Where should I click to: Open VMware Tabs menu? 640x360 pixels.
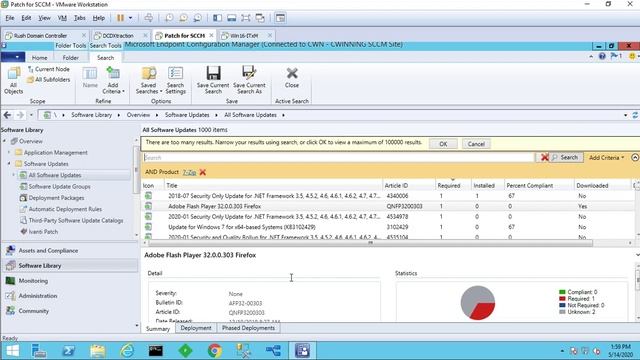(80, 18)
